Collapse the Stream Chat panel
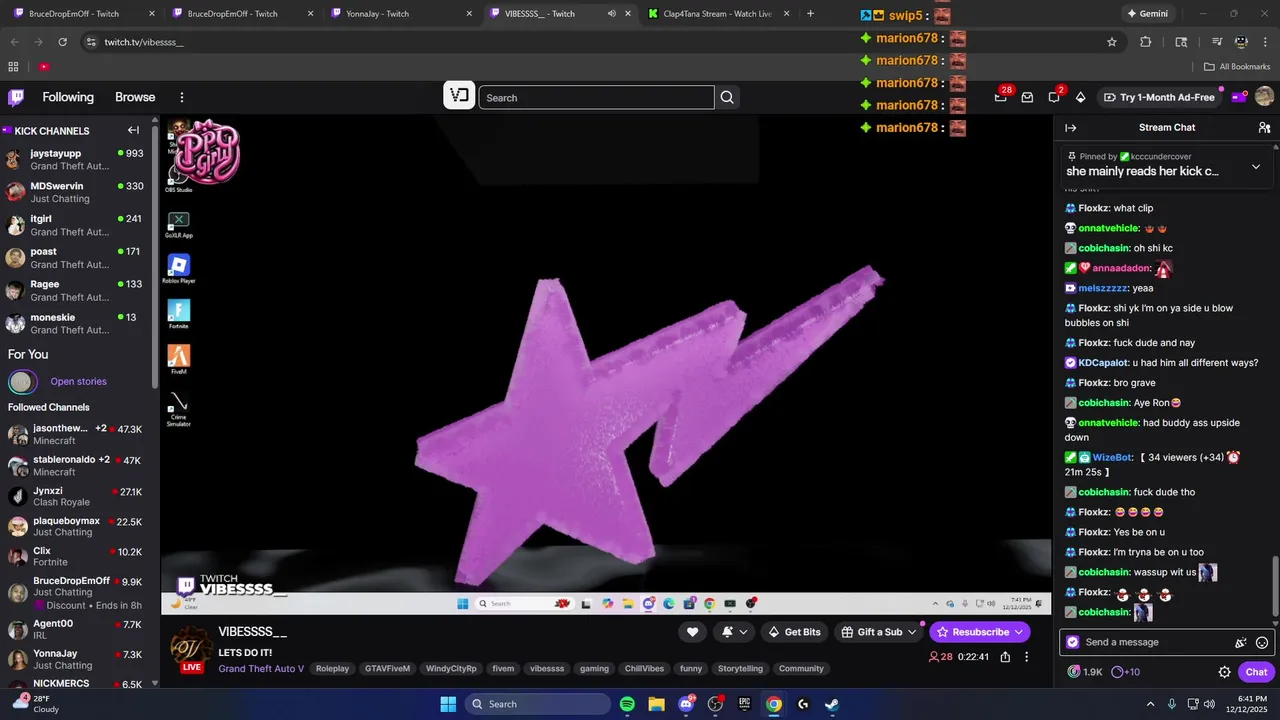The height and width of the screenshot is (720, 1280). [1070, 128]
